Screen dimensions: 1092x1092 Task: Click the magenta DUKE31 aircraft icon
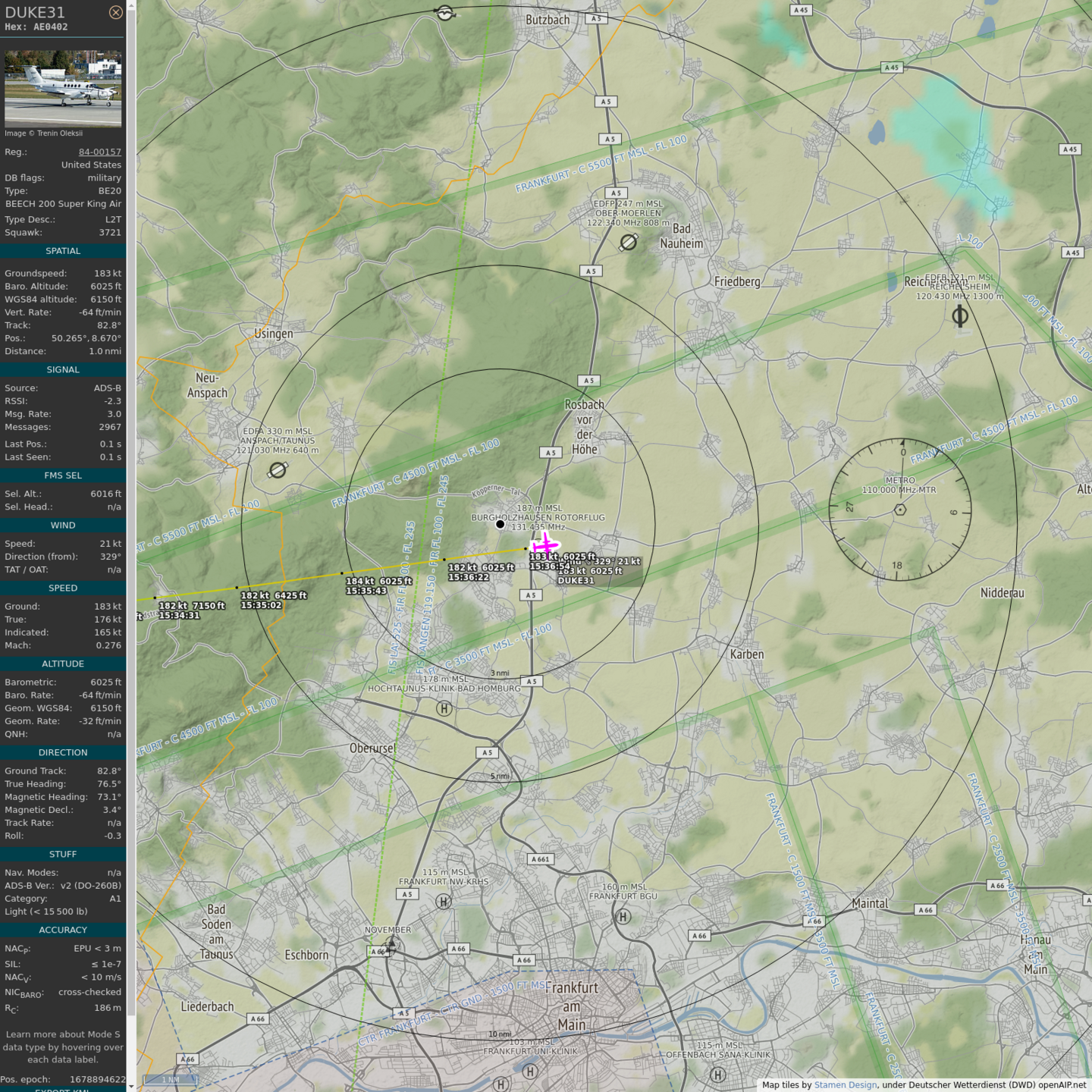point(544,545)
